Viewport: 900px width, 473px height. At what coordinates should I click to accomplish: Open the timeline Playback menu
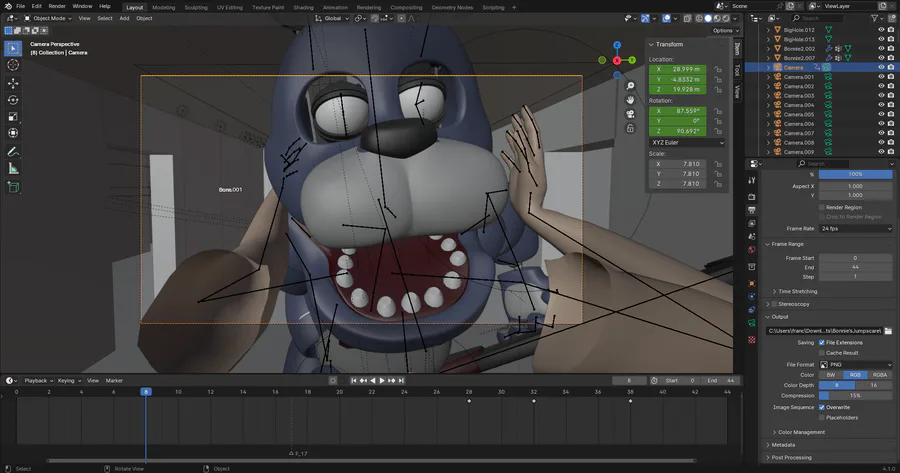click(38, 381)
